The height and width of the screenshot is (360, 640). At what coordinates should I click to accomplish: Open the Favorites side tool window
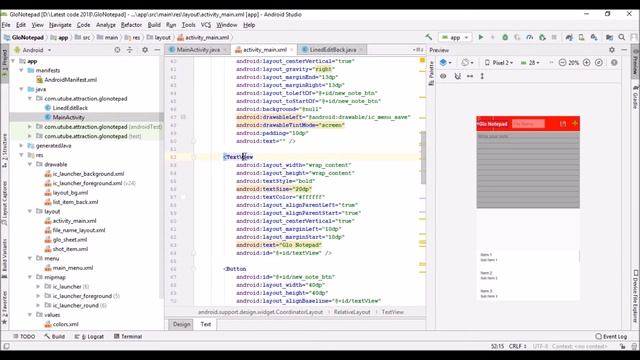click(4, 308)
